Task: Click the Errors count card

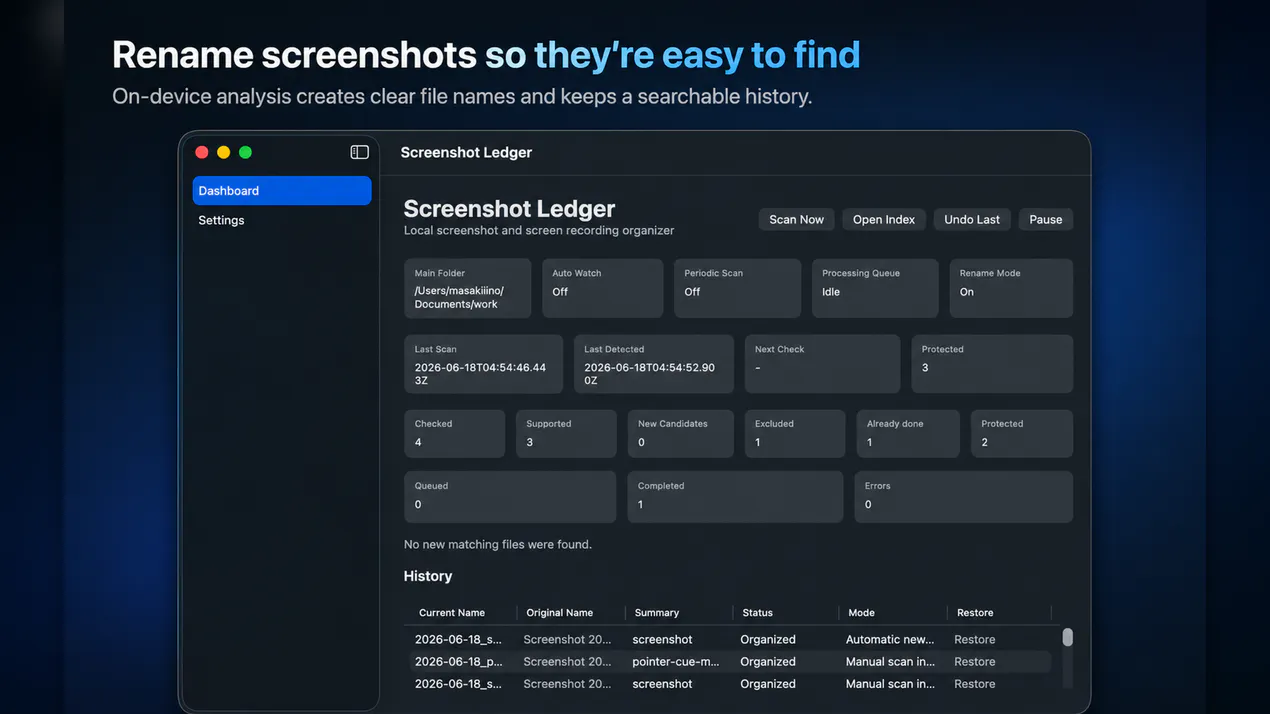Action: tap(964, 497)
